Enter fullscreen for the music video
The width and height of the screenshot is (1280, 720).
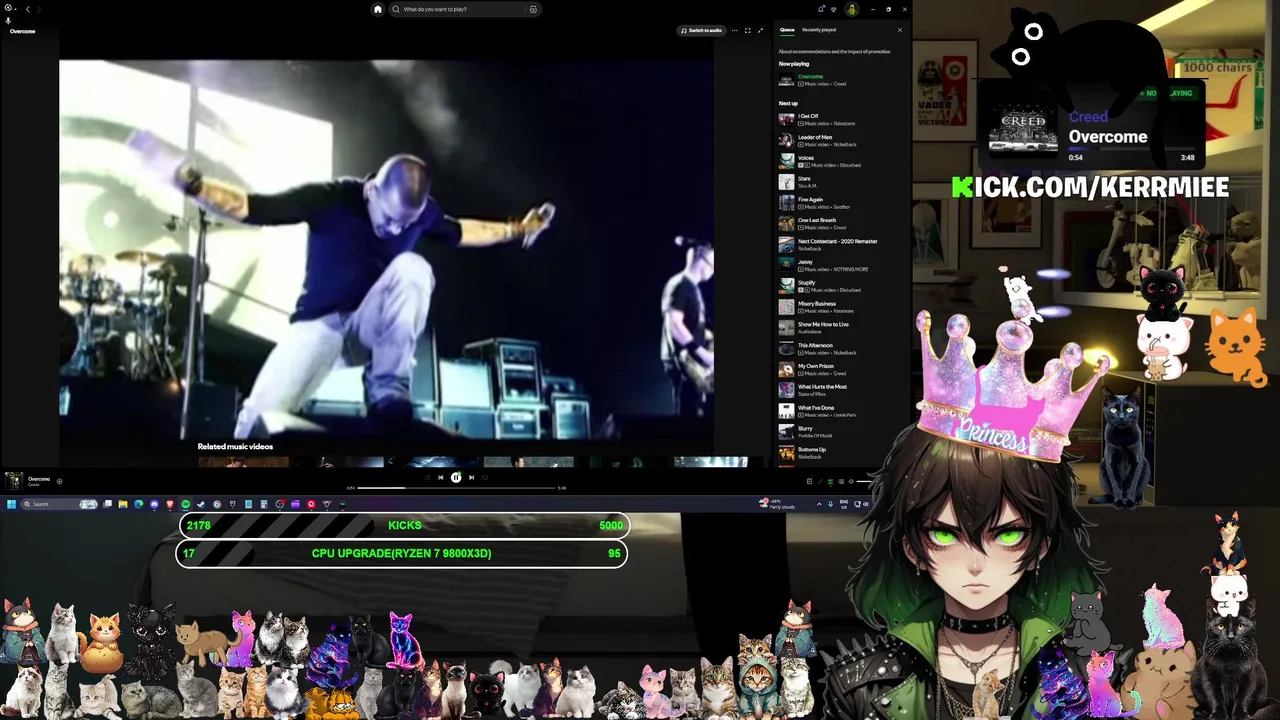coord(747,30)
